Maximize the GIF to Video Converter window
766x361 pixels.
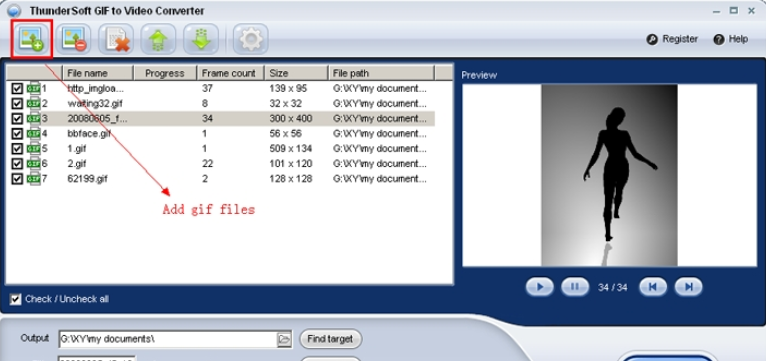734,10
